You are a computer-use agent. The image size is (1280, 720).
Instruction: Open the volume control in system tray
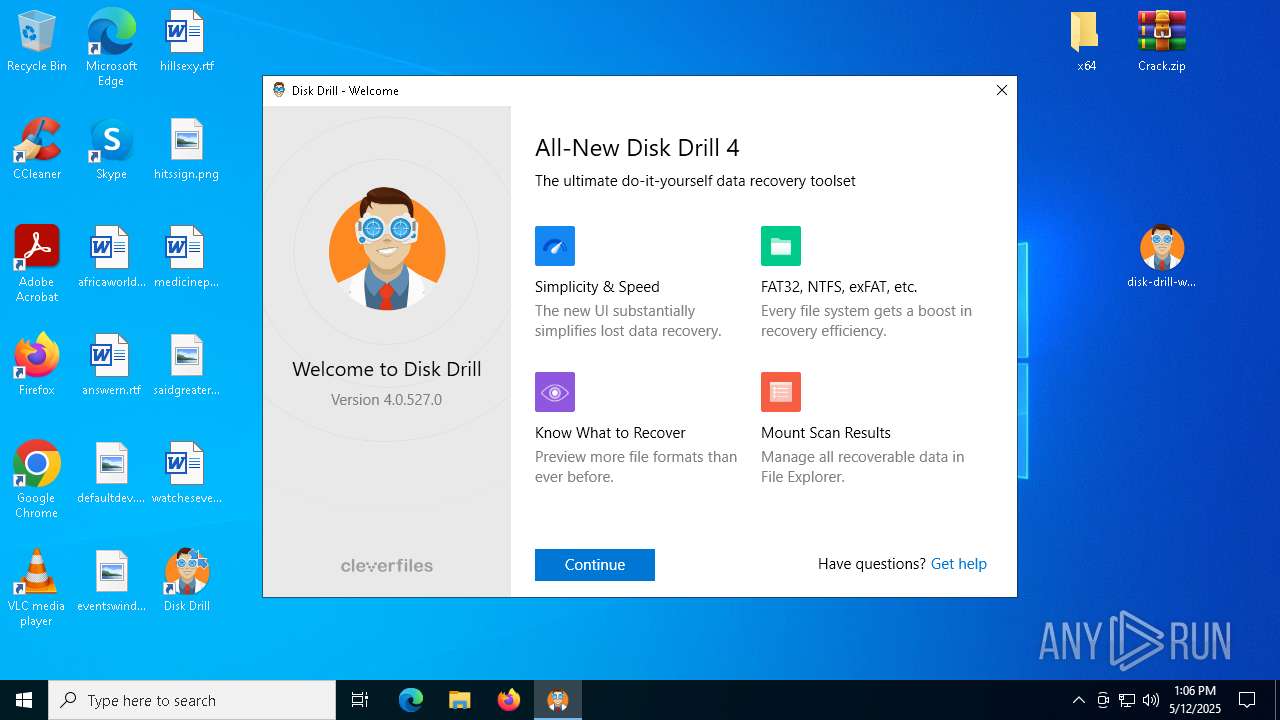pos(1151,700)
